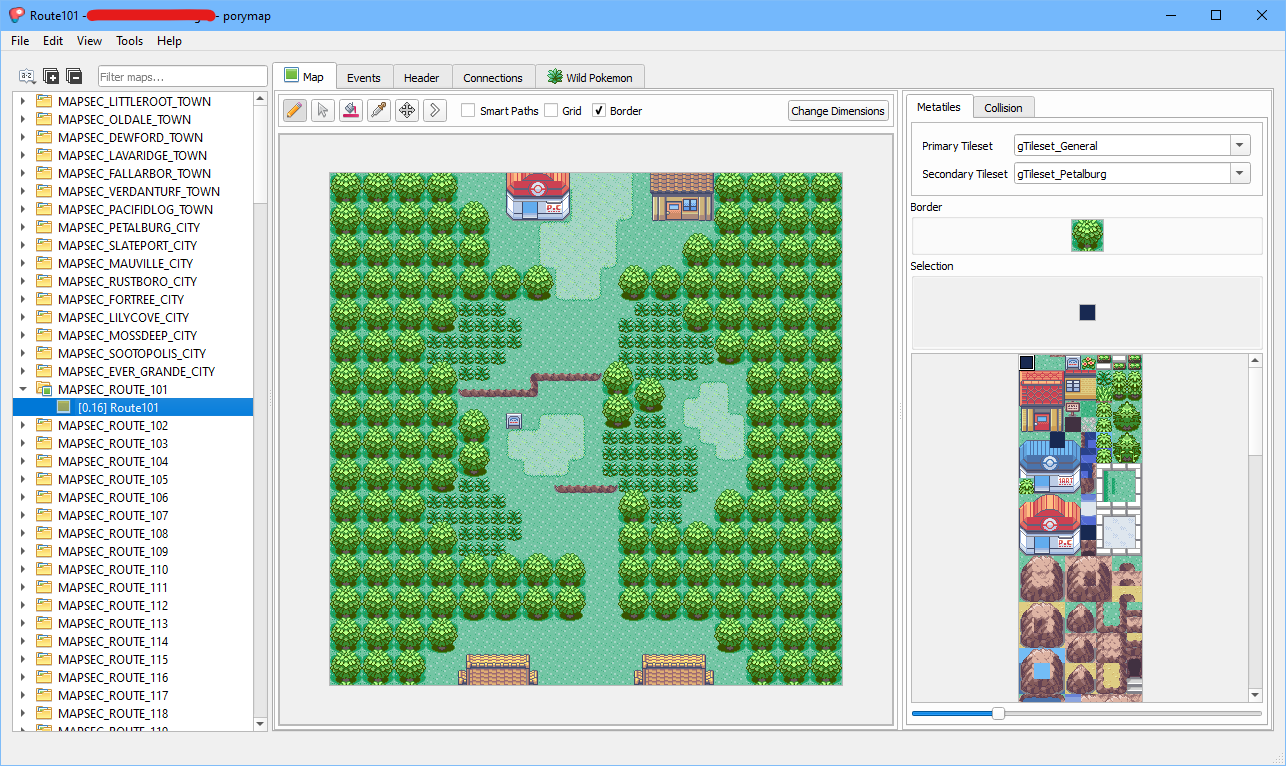Uncheck the Border checkbox

tap(599, 111)
